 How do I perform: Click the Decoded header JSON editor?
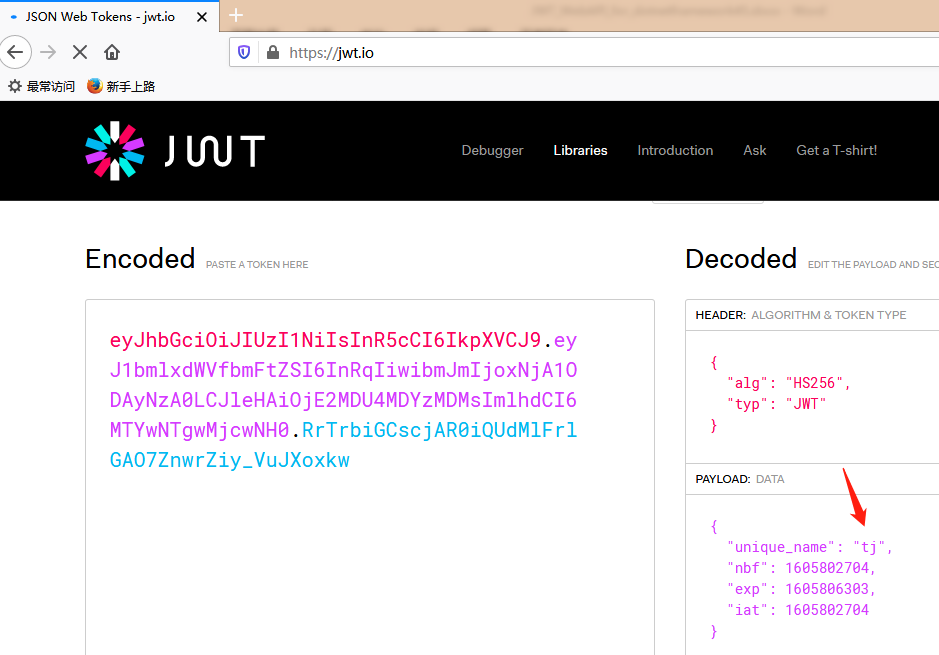813,396
